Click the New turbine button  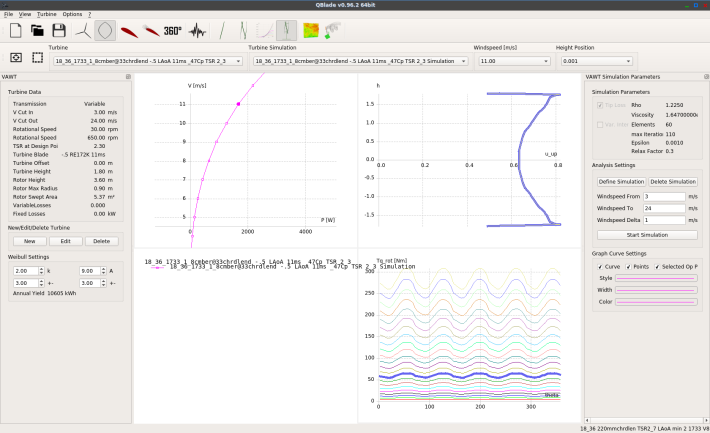[x=29, y=241]
